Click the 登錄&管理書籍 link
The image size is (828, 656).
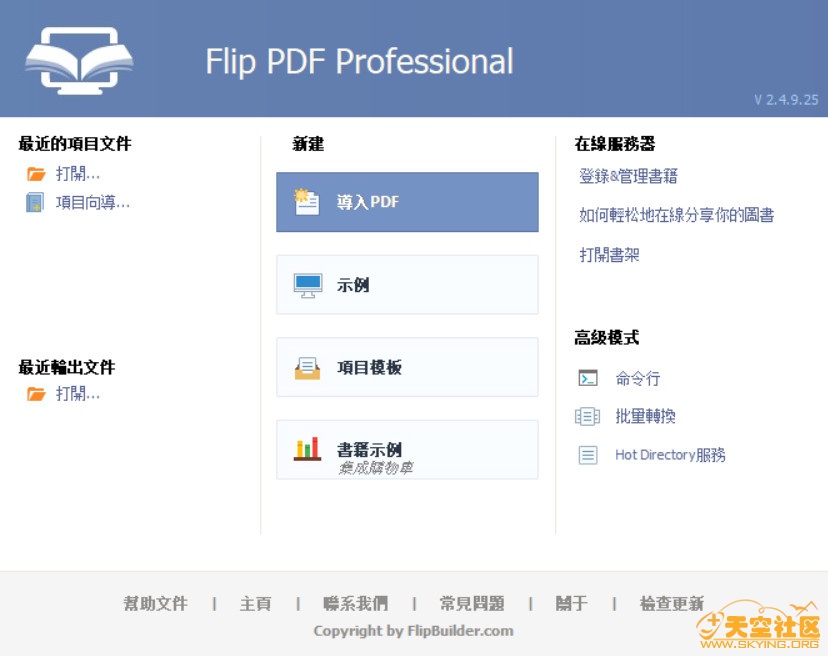[x=627, y=176]
